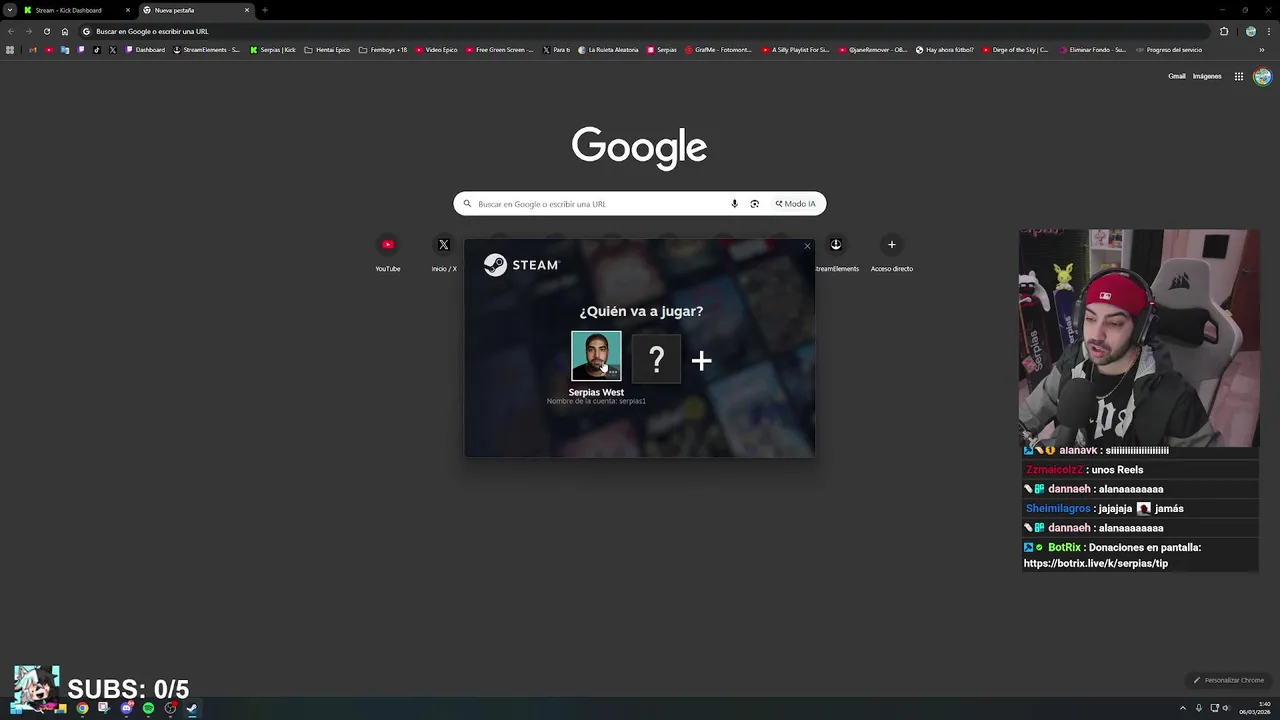The width and height of the screenshot is (1280, 720).
Task: Open the Serpias | Kick bookmark
Action: click(273, 50)
